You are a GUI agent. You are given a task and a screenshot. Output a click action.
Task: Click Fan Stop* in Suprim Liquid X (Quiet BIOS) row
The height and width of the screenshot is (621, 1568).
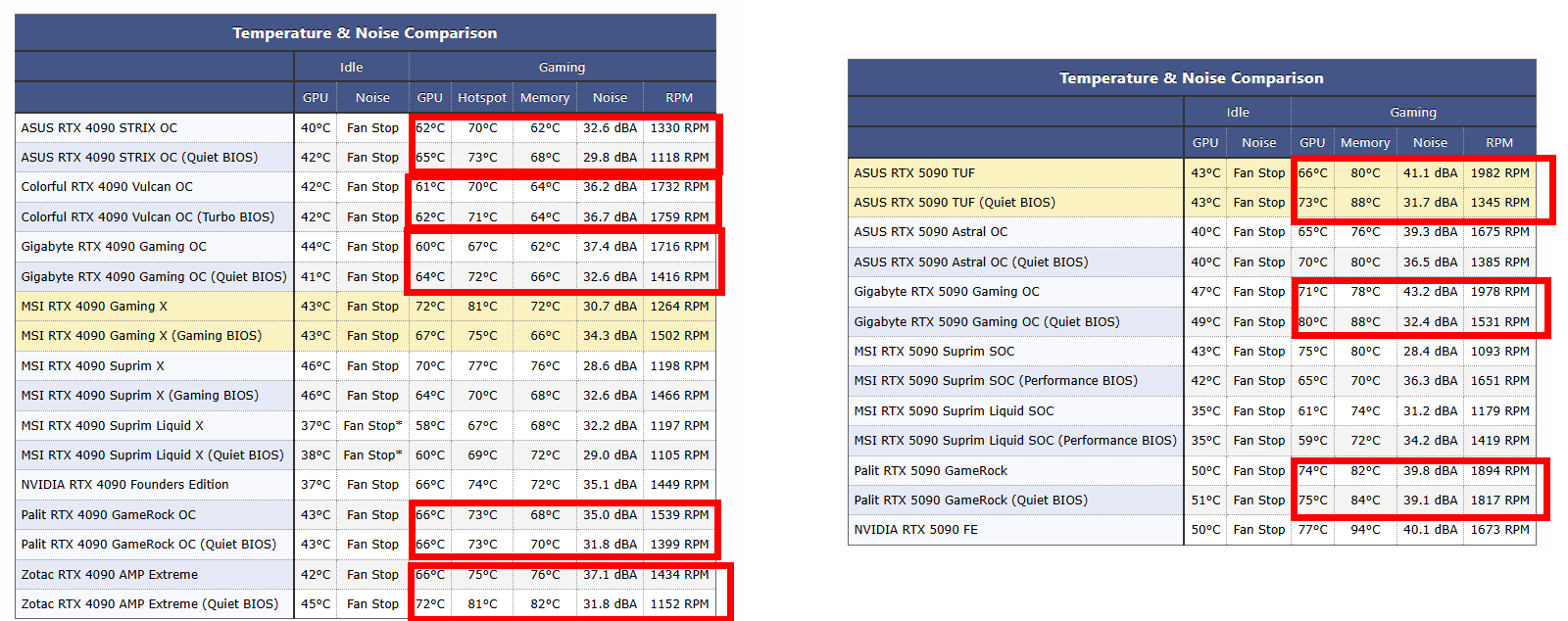tap(372, 454)
